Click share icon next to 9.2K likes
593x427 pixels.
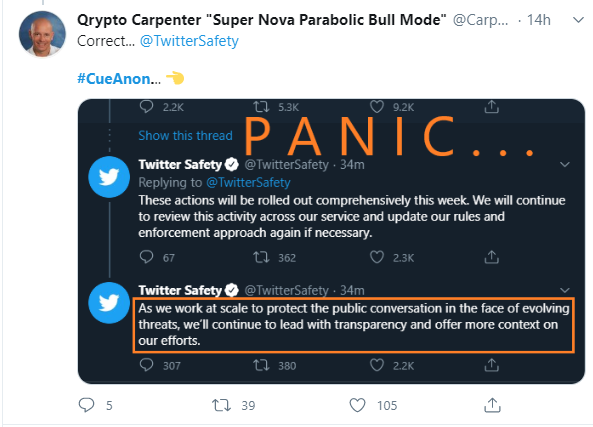[492, 107]
